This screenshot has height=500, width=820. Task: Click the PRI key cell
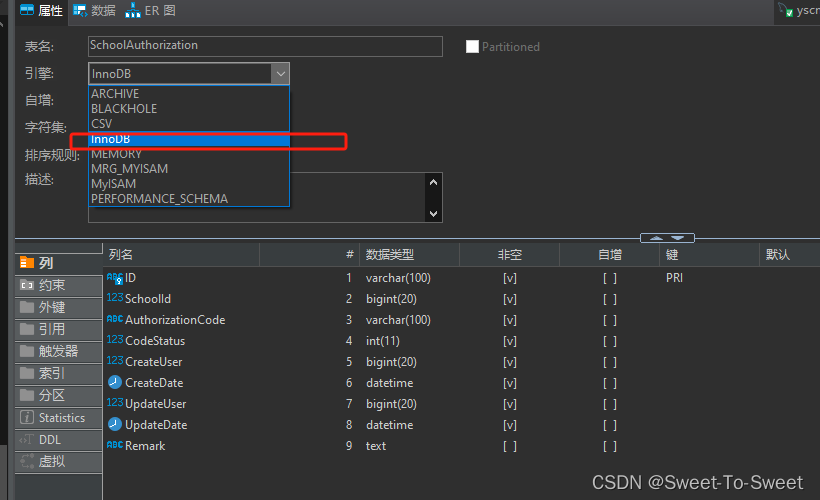point(675,278)
